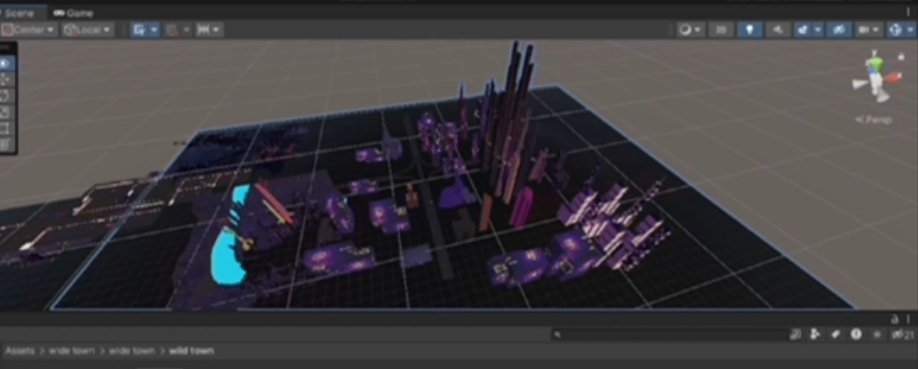
Task: Click the 'wild town' breadcrumb
Action: (191, 351)
